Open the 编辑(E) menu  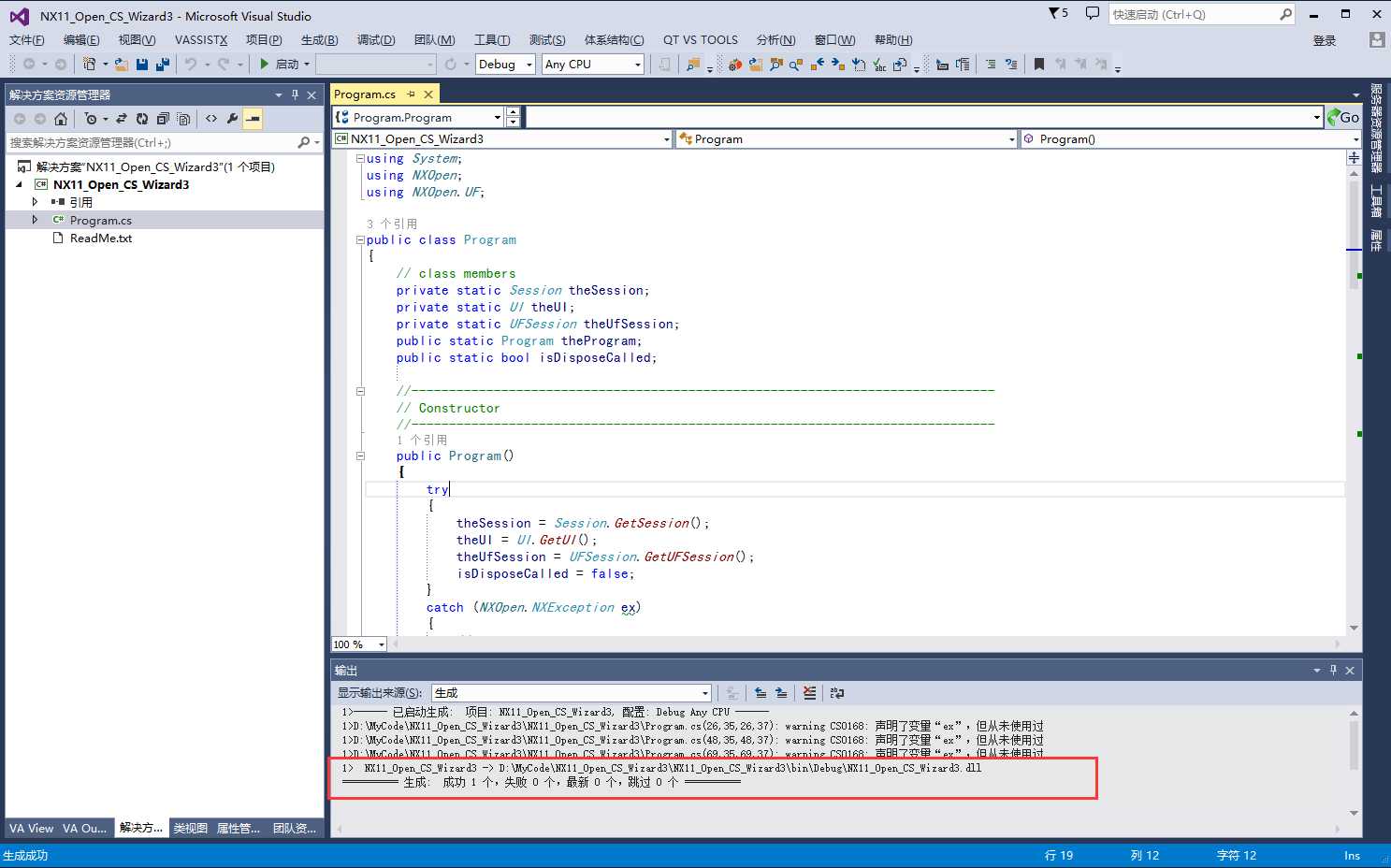point(81,39)
